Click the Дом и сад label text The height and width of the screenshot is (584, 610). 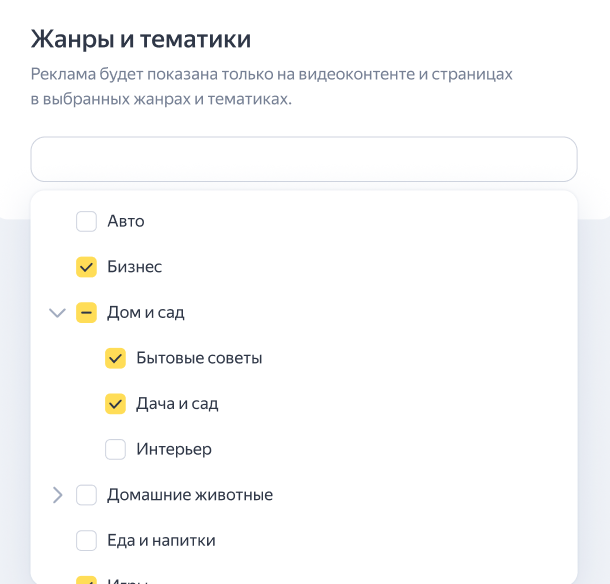146,313
